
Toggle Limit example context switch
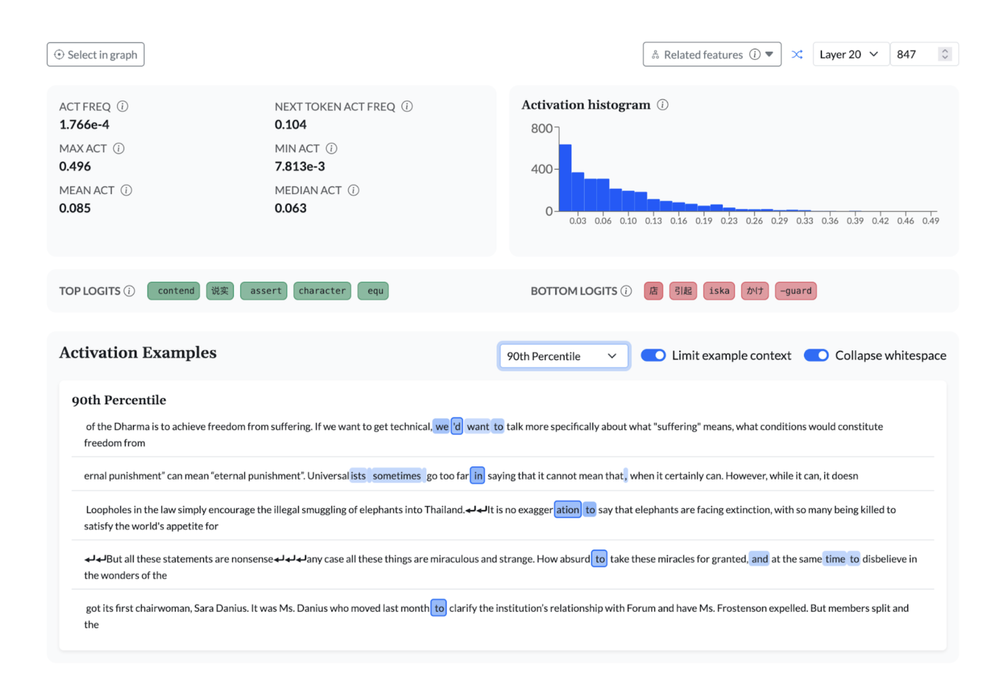[x=653, y=355]
